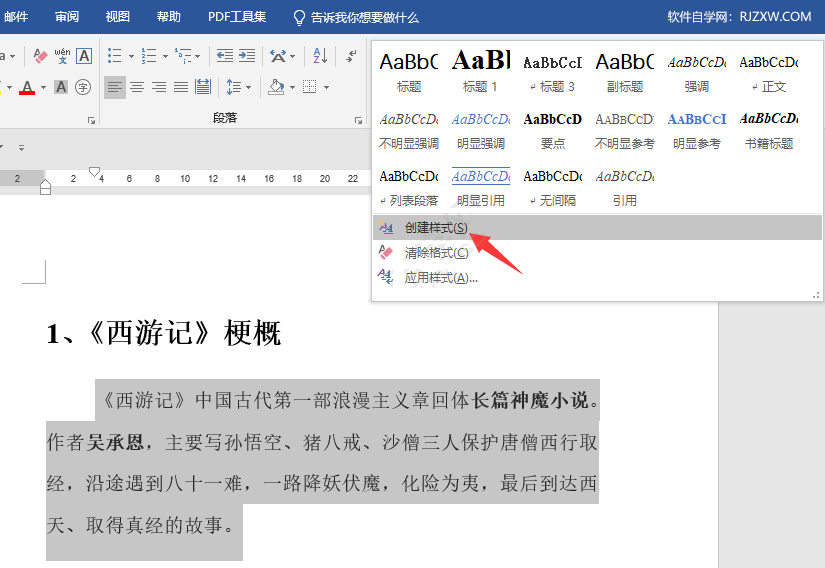Click the first line indent marker on ruler
The height and width of the screenshot is (568, 825).
point(94,171)
